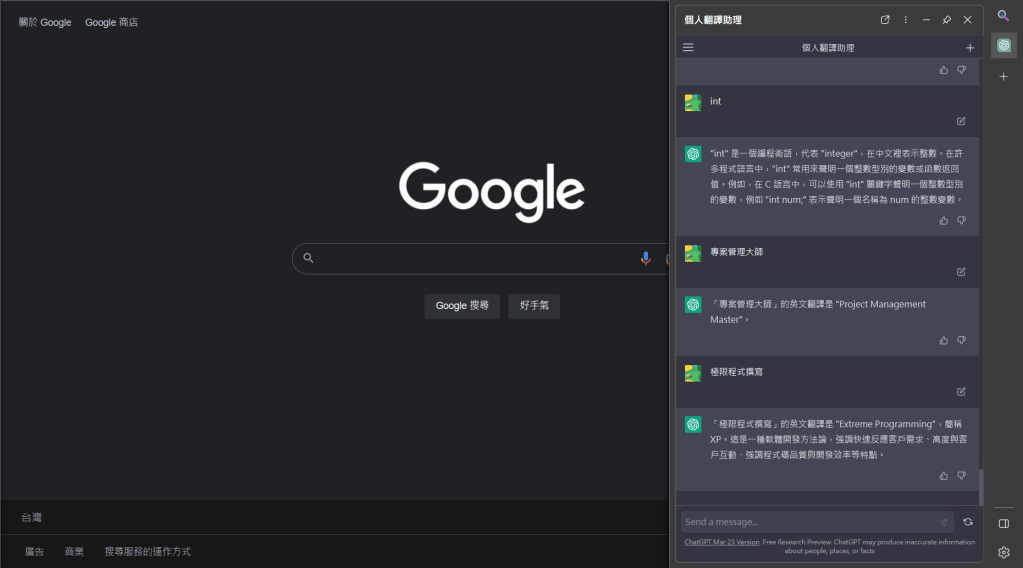Open sidebar search magnifier icon
Image resolution: width=1023 pixels, height=568 pixels.
point(1004,16)
